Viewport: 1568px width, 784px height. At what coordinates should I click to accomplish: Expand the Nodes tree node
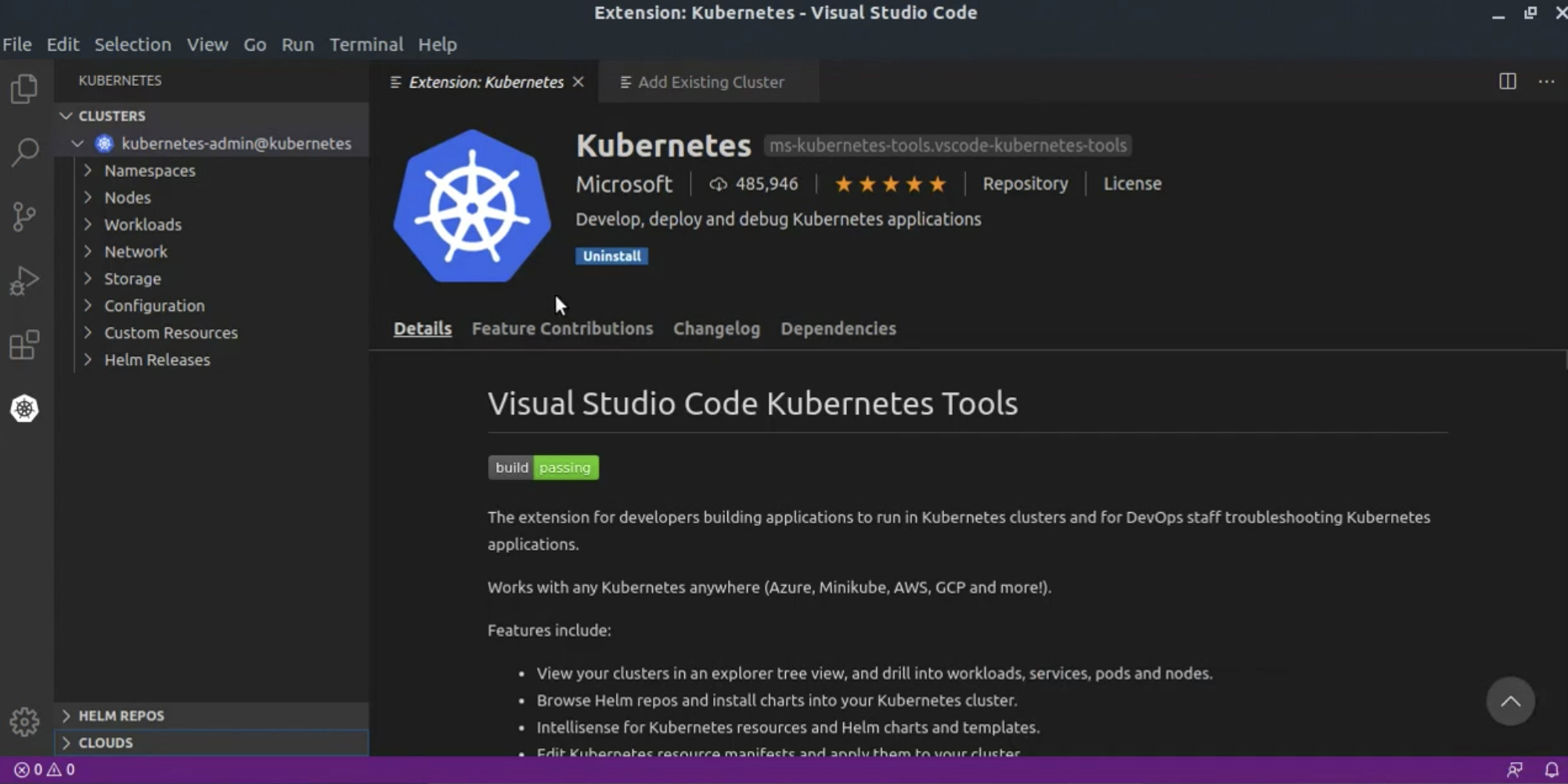coord(88,197)
